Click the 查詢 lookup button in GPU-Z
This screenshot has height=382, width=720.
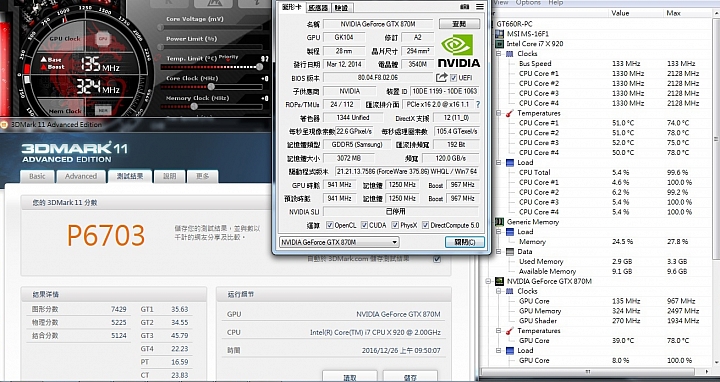pyautogui.click(x=459, y=24)
